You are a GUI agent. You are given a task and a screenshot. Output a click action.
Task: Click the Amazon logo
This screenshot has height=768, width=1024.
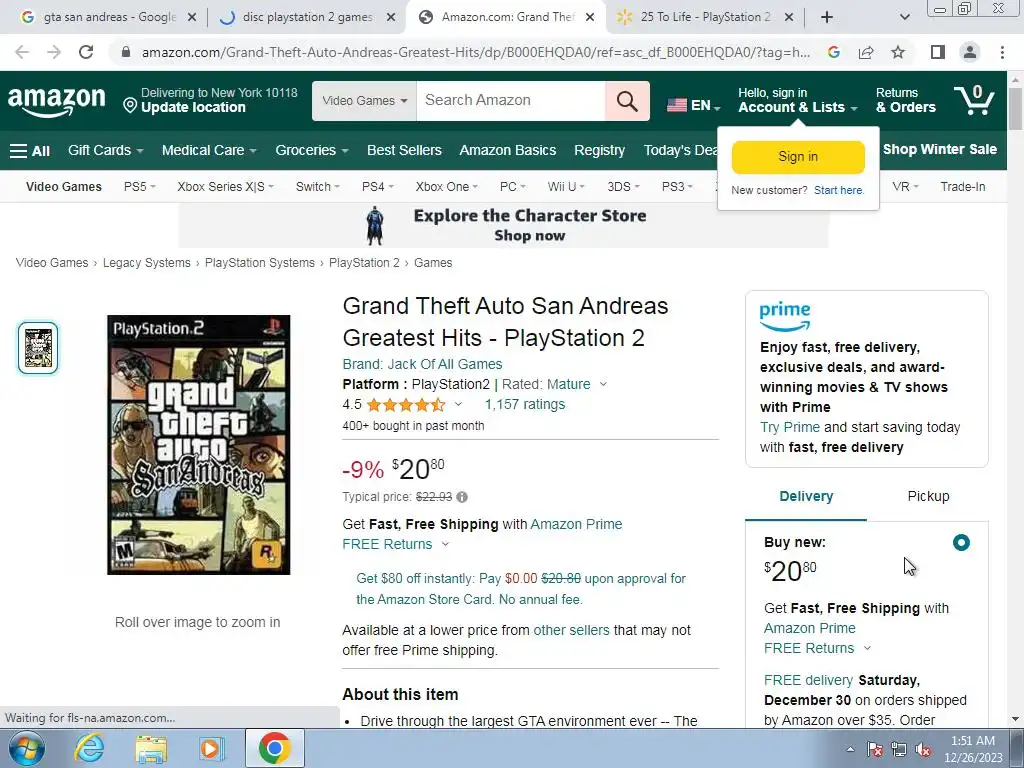(x=56, y=101)
